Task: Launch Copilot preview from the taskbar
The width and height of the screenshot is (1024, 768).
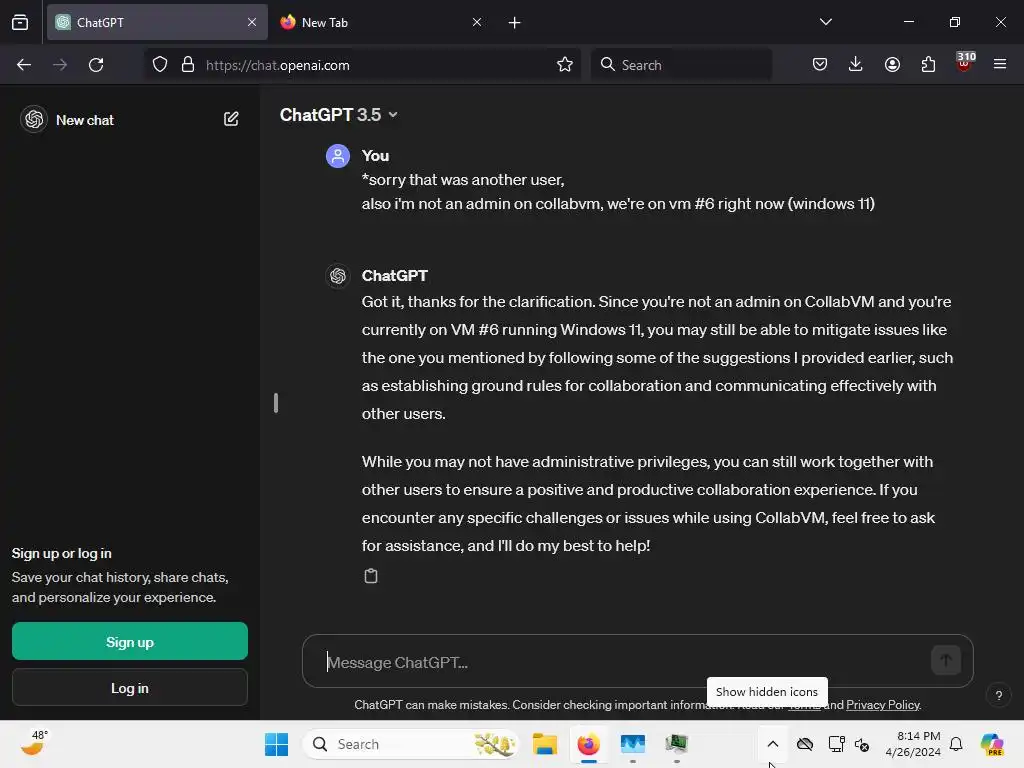Action: coord(992,744)
